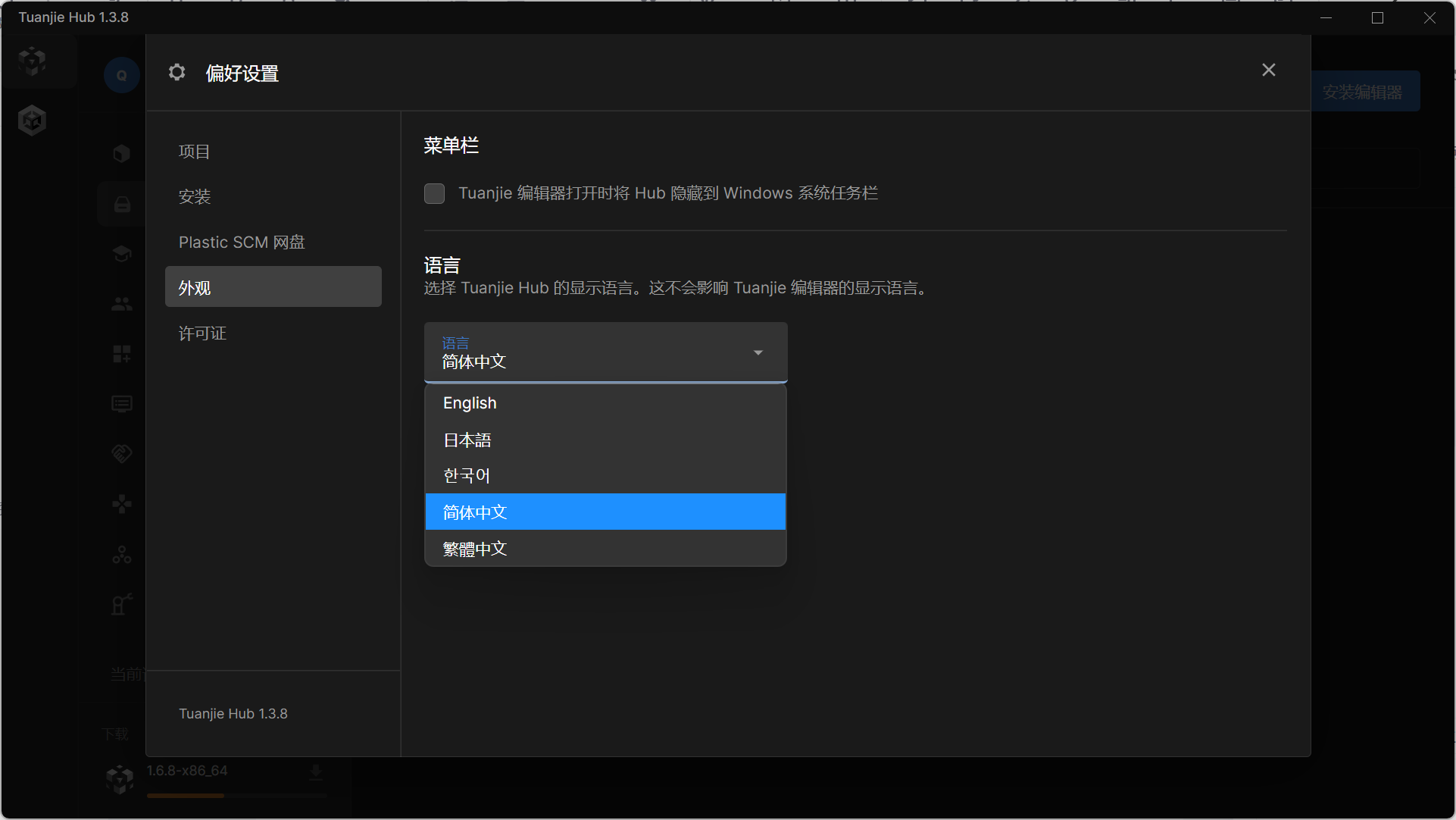1456x820 pixels.
Task: Enable hiding Hub to Windows taskbar
Action: click(x=435, y=193)
